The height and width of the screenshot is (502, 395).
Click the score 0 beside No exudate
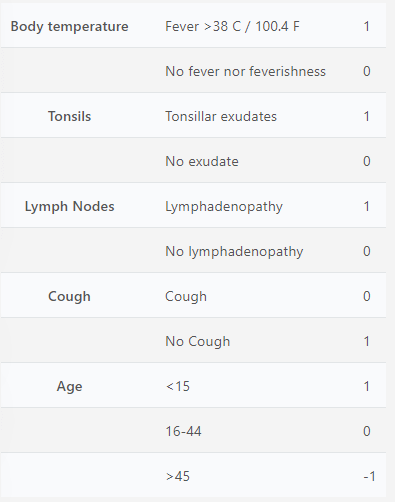(x=367, y=161)
